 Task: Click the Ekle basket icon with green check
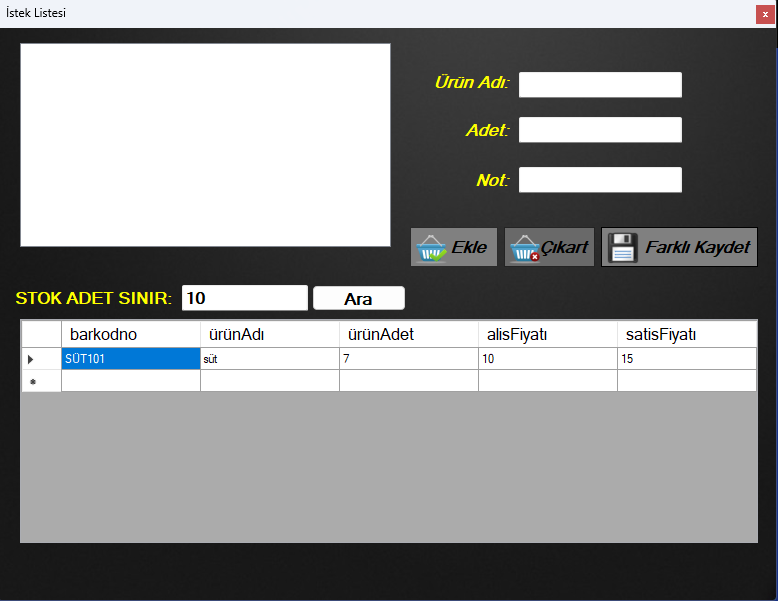click(431, 248)
